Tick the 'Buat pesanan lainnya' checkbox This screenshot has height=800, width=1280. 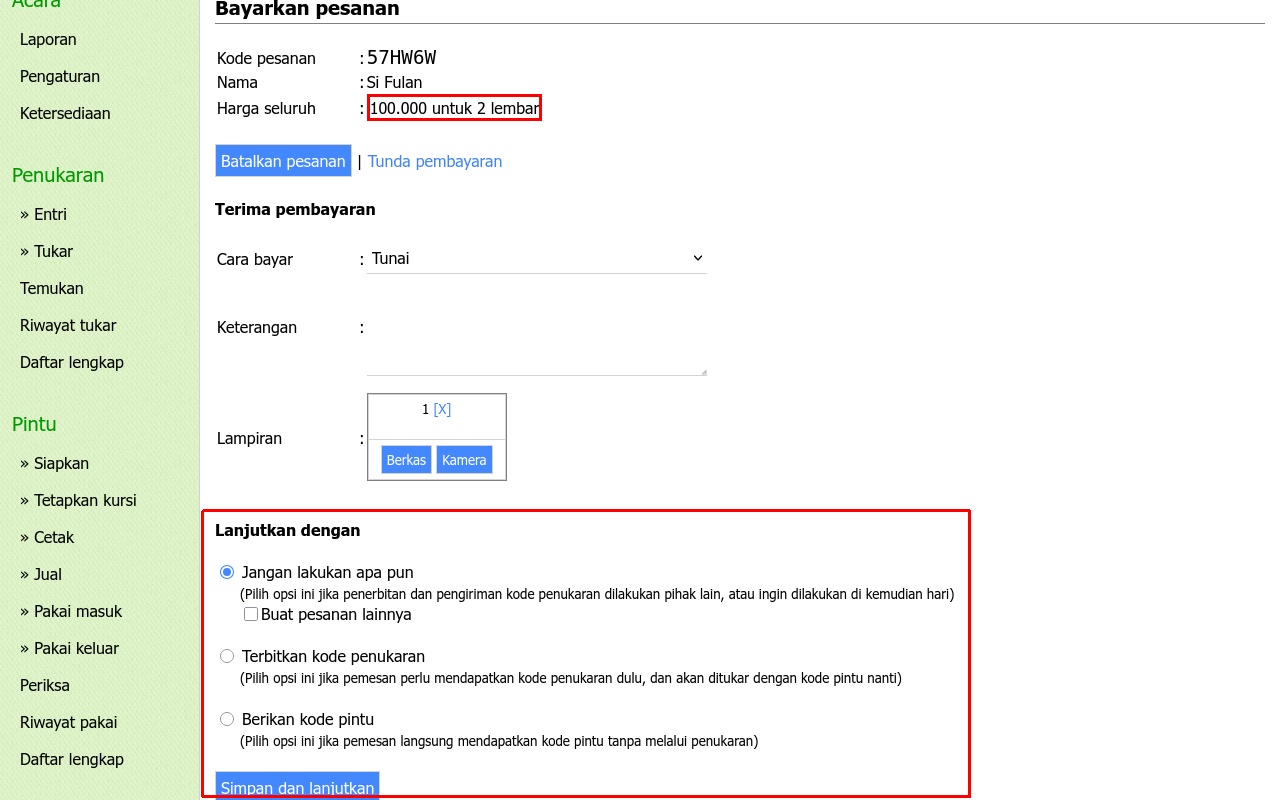(x=251, y=614)
